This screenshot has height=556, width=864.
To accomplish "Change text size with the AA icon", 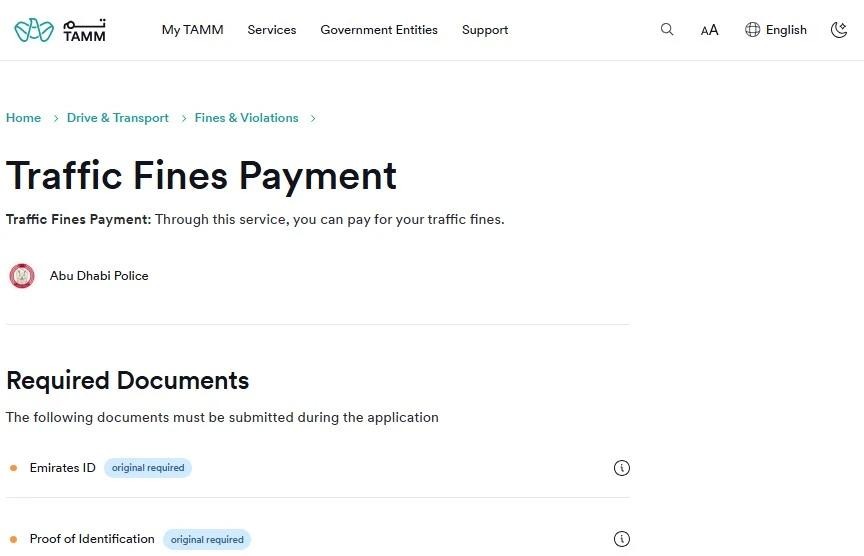I will (x=709, y=30).
